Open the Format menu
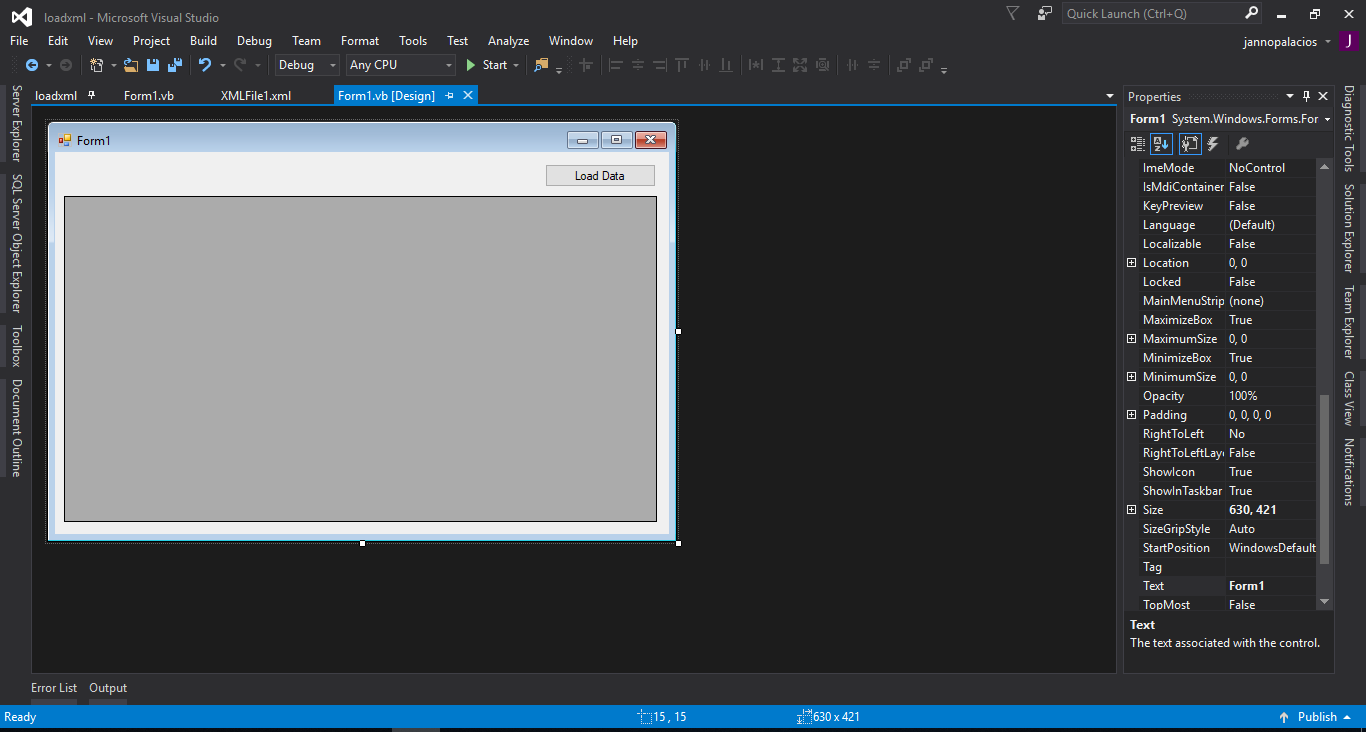1366x732 pixels. tap(360, 41)
